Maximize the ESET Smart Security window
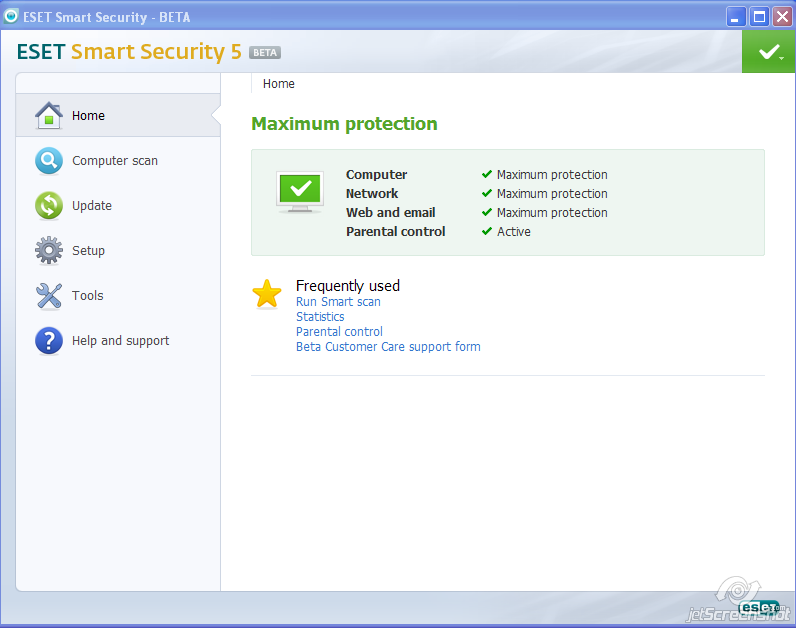This screenshot has width=796, height=628. (x=759, y=17)
